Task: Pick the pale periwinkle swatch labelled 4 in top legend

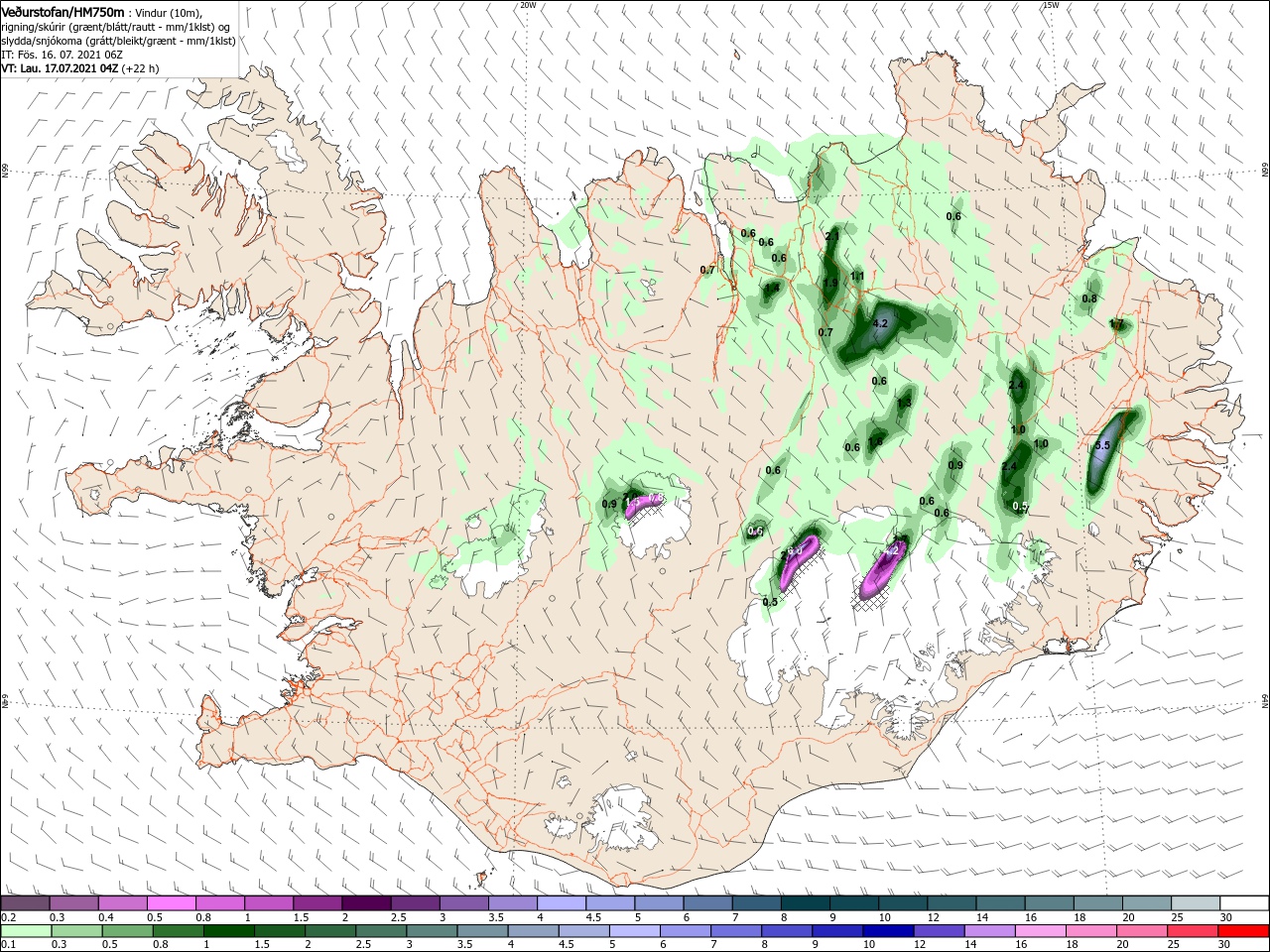Action: point(562,903)
